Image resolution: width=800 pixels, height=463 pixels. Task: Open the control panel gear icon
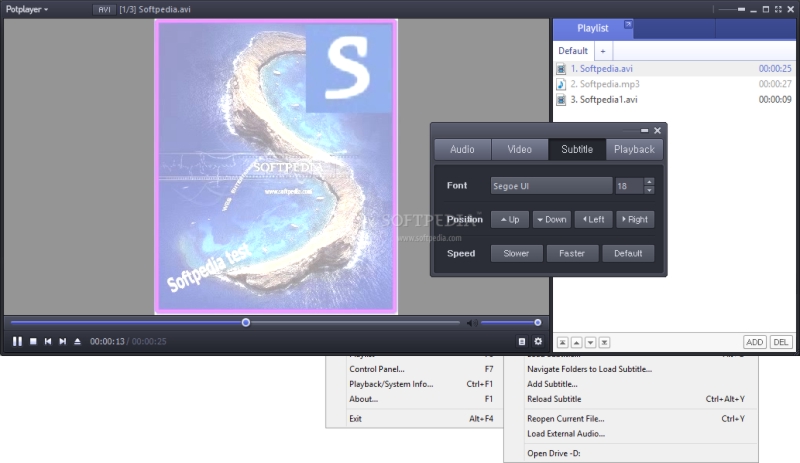coord(538,341)
